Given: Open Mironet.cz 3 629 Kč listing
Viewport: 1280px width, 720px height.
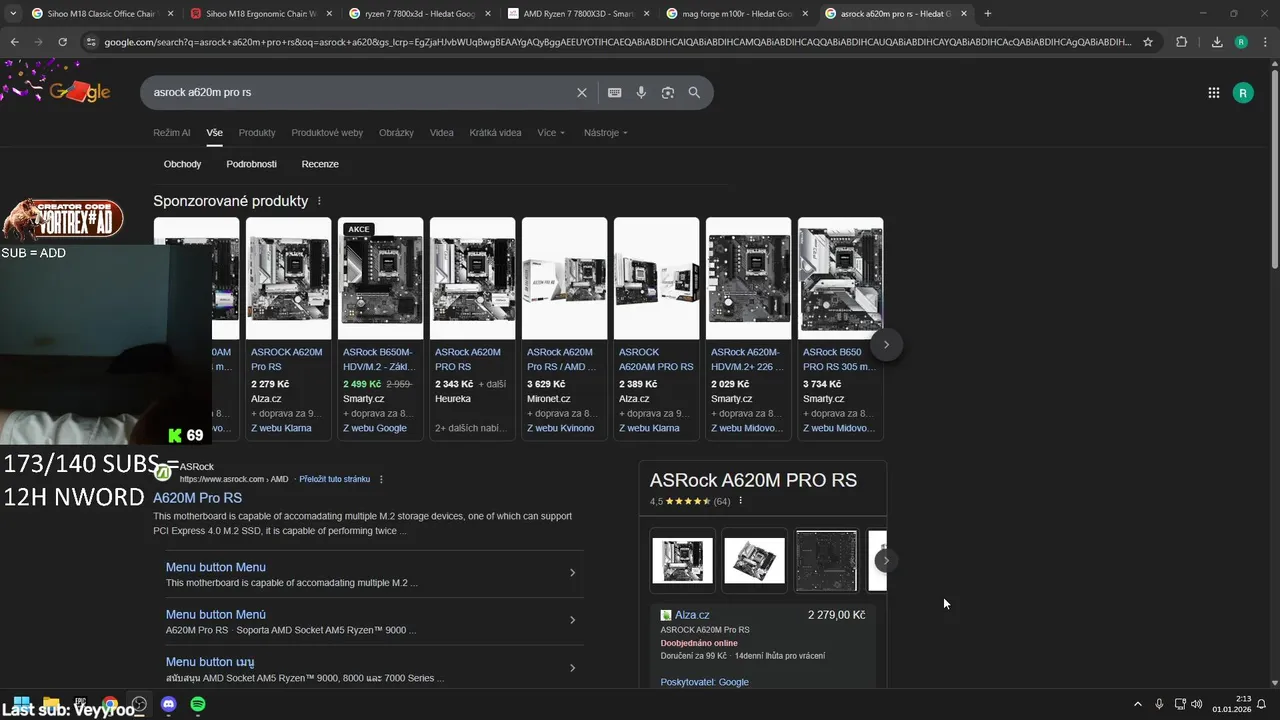Looking at the screenshot, I should [564, 328].
